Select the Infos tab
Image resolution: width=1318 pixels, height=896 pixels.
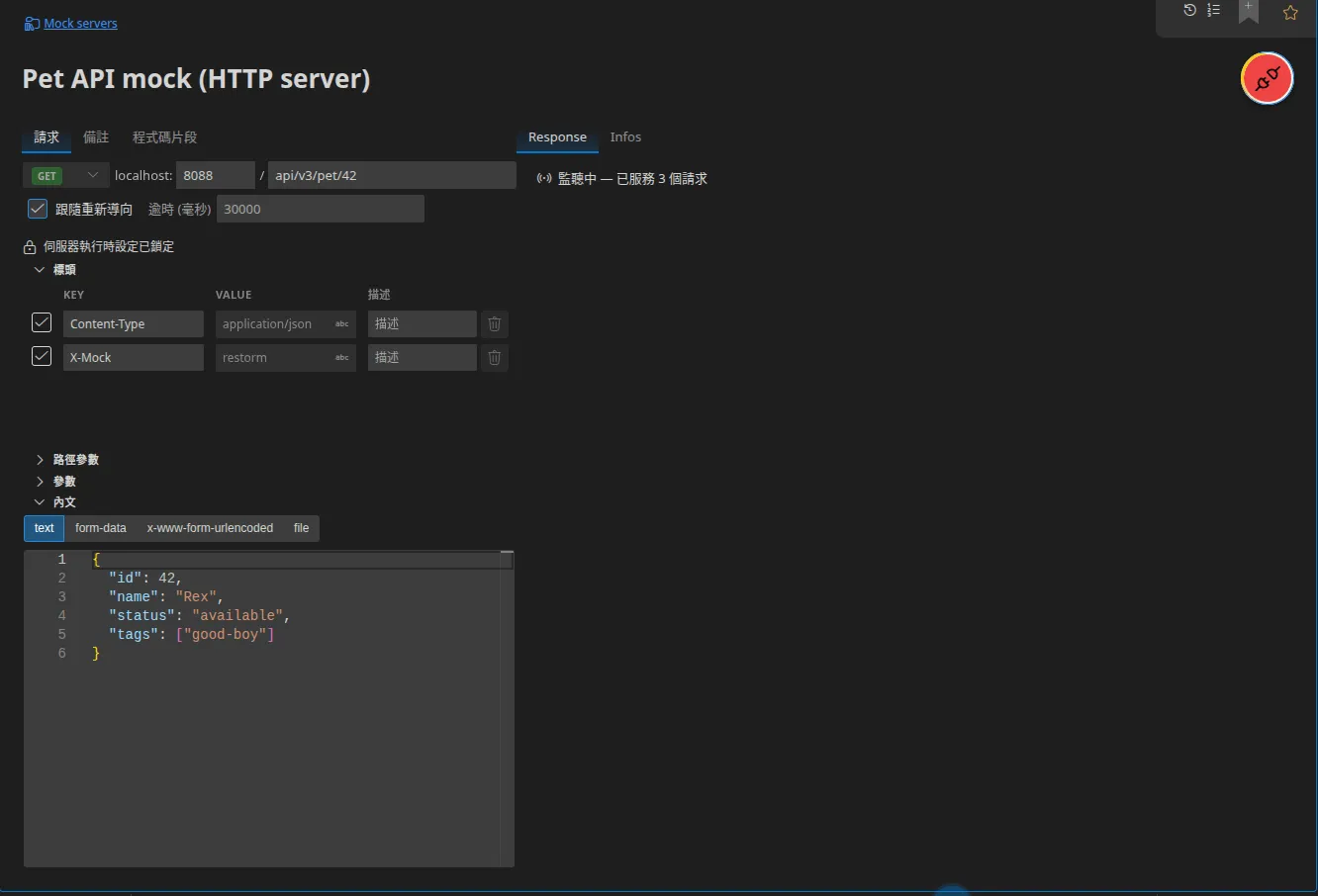coord(625,137)
